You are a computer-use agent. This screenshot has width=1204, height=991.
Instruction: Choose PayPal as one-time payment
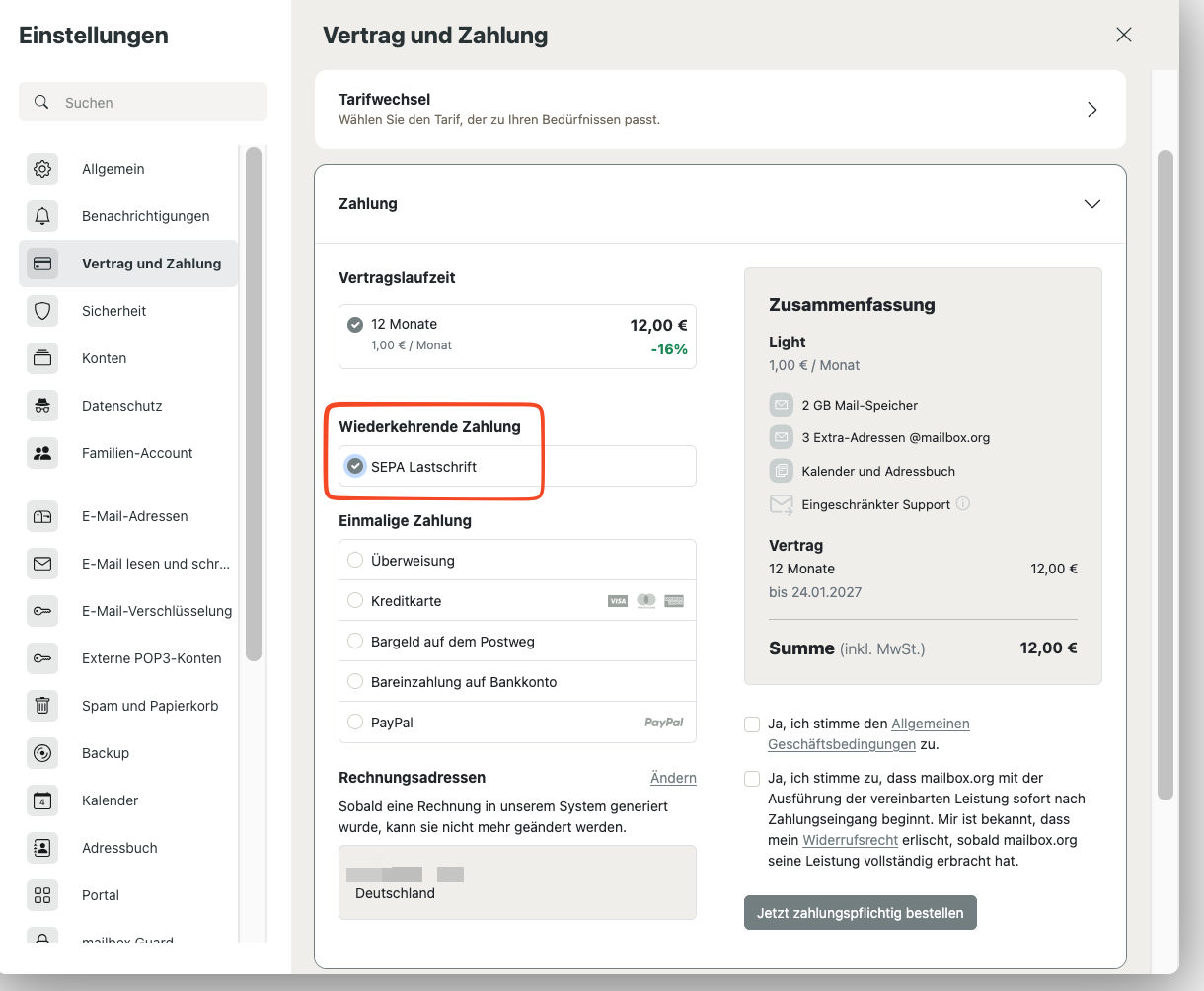click(x=355, y=723)
